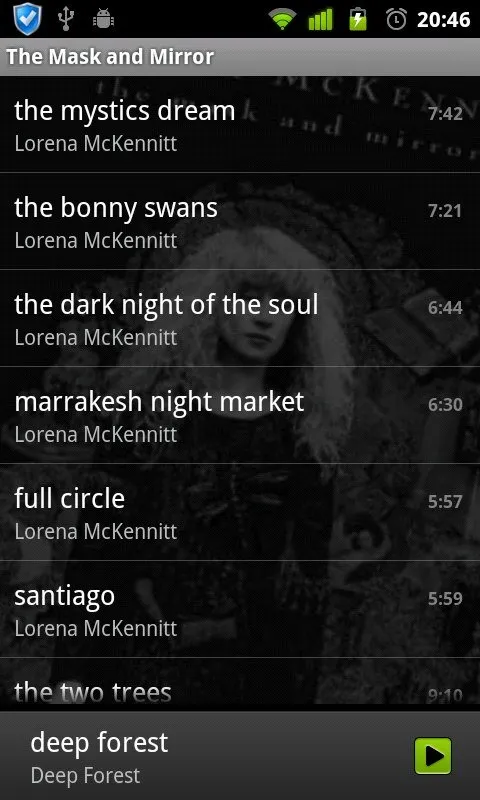
Task: Tap the Wi-Fi signal icon
Action: point(282,19)
